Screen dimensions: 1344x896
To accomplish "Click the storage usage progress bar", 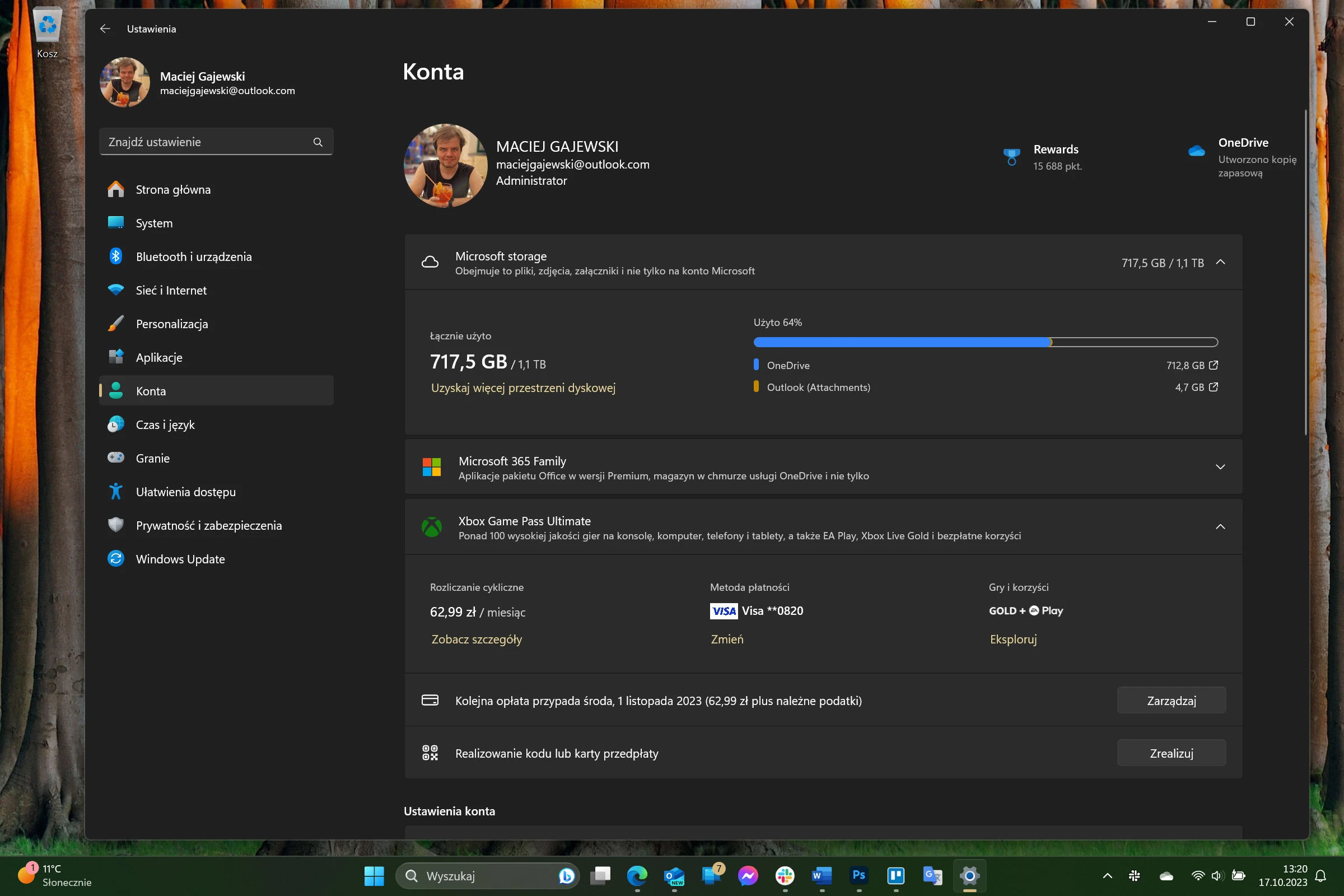I will tap(986, 342).
